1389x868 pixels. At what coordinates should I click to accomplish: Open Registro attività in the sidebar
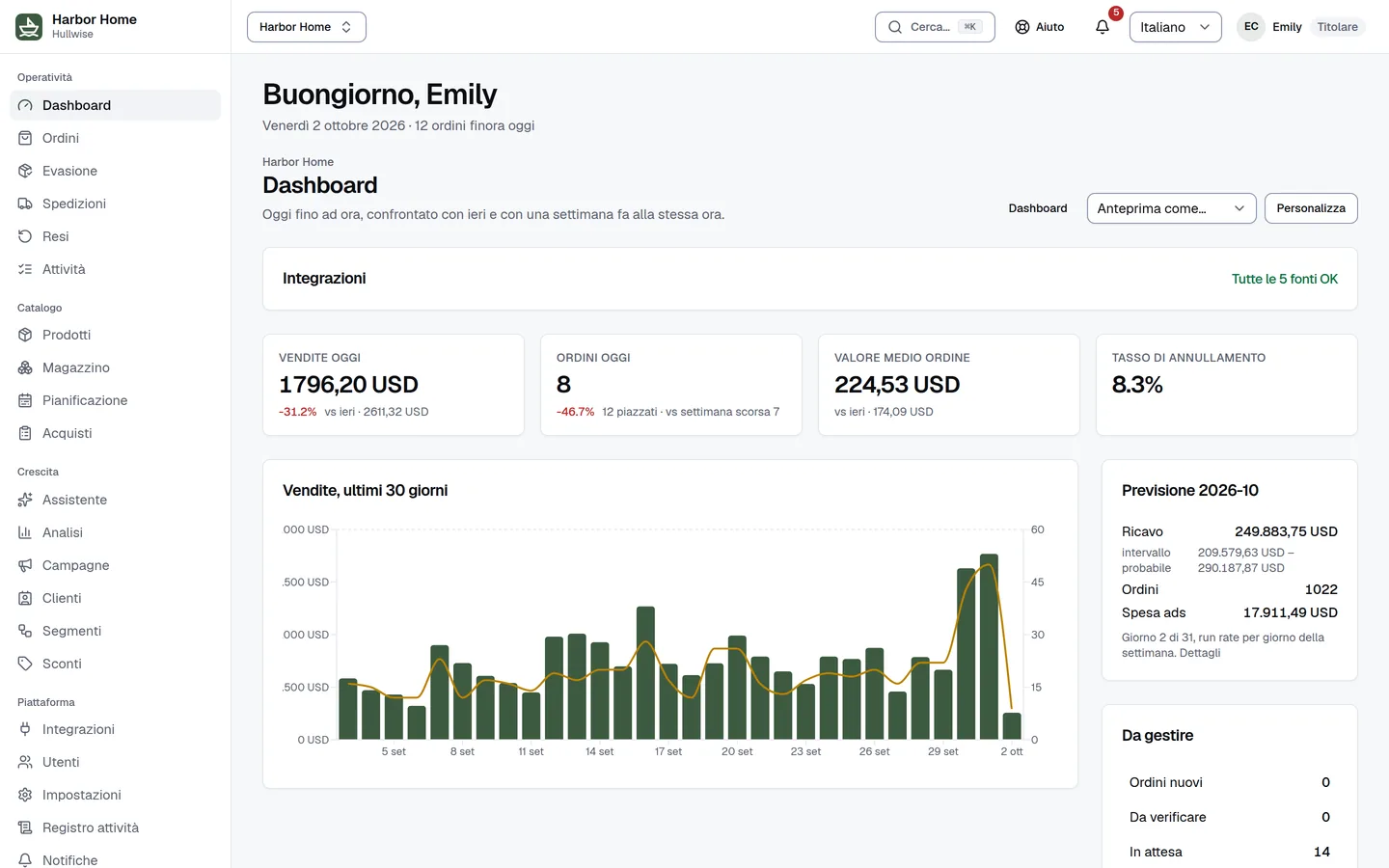(115, 827)
